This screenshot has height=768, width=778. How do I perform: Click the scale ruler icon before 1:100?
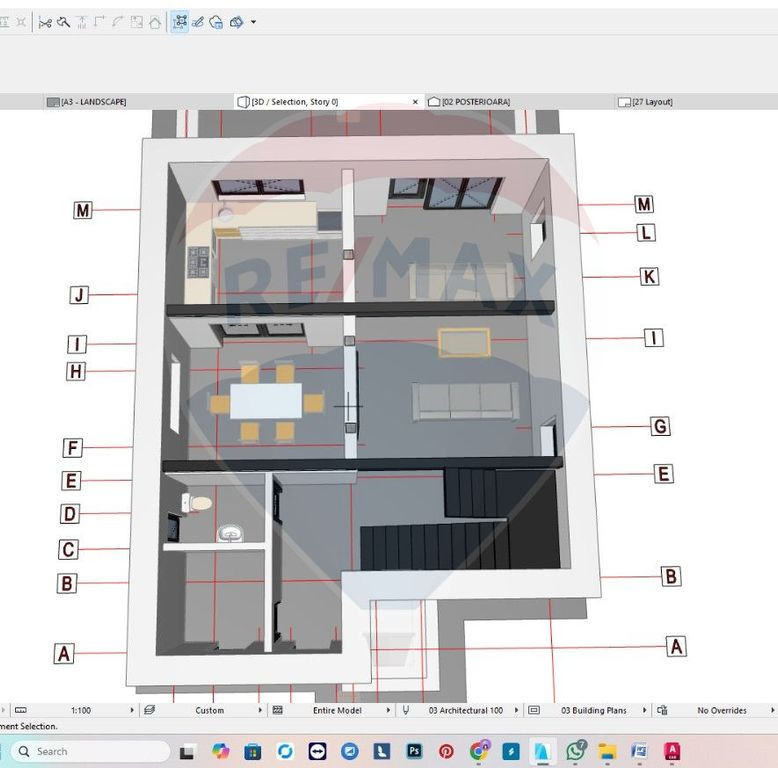click(20, 710)
